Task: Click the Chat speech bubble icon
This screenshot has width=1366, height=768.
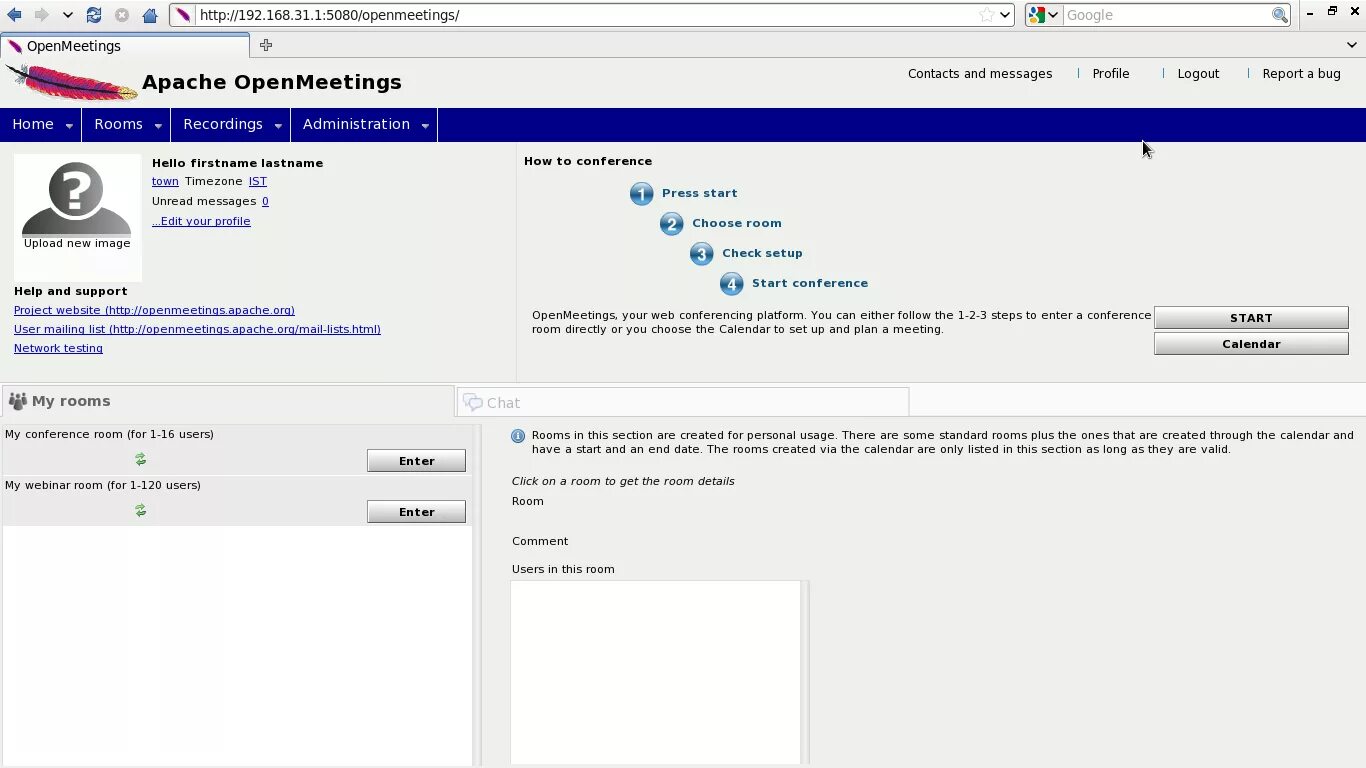Action: tap(473, 402)
